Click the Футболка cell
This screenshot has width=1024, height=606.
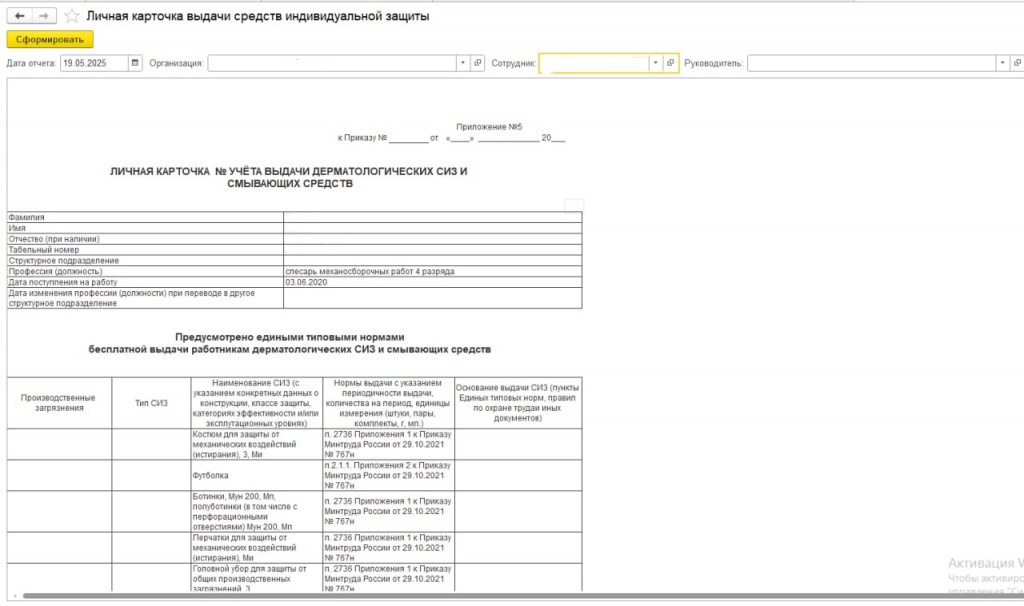(x=257, y=475)
